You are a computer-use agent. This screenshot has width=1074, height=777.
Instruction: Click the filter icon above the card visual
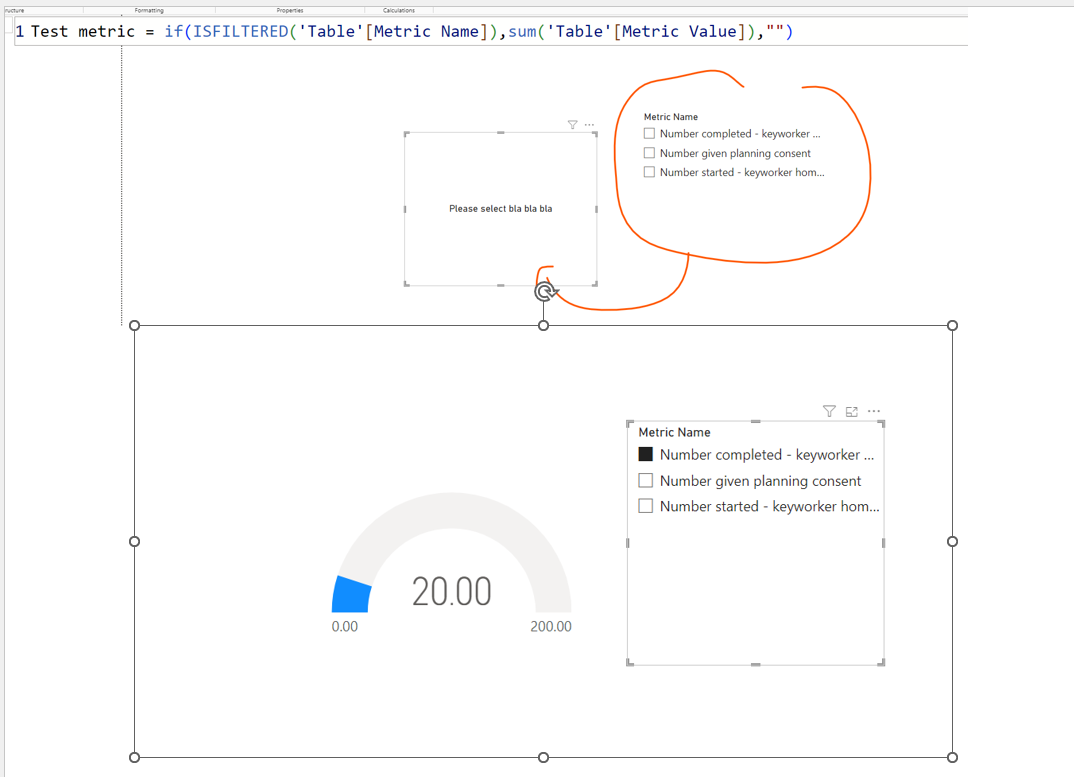click(x=573, y=125)
